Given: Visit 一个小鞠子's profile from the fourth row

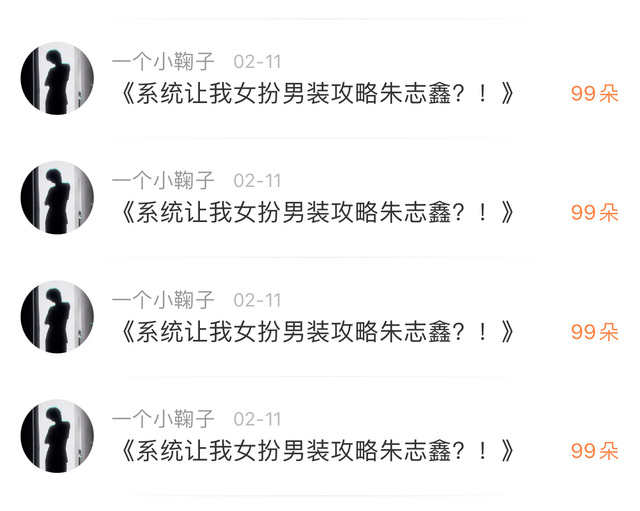Looking at the screenshot, I should pyautogui.click(x=163, y=419).
